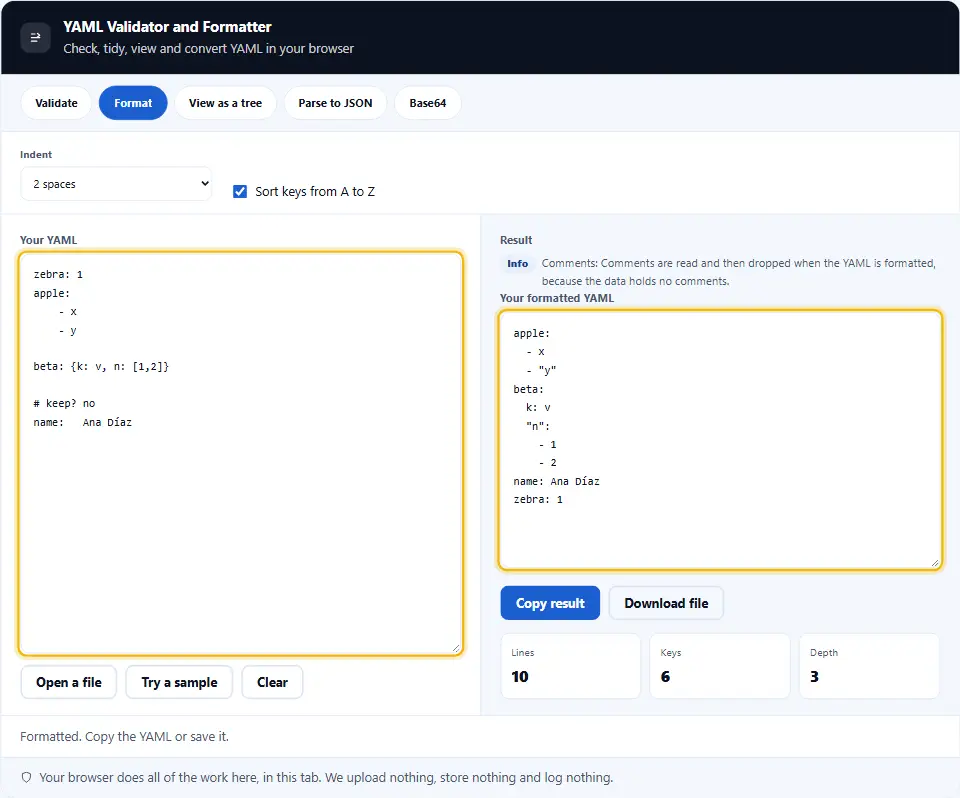Click the 'zebra: 1' line in result
The image size is (960, 798).
coord(538,500)
